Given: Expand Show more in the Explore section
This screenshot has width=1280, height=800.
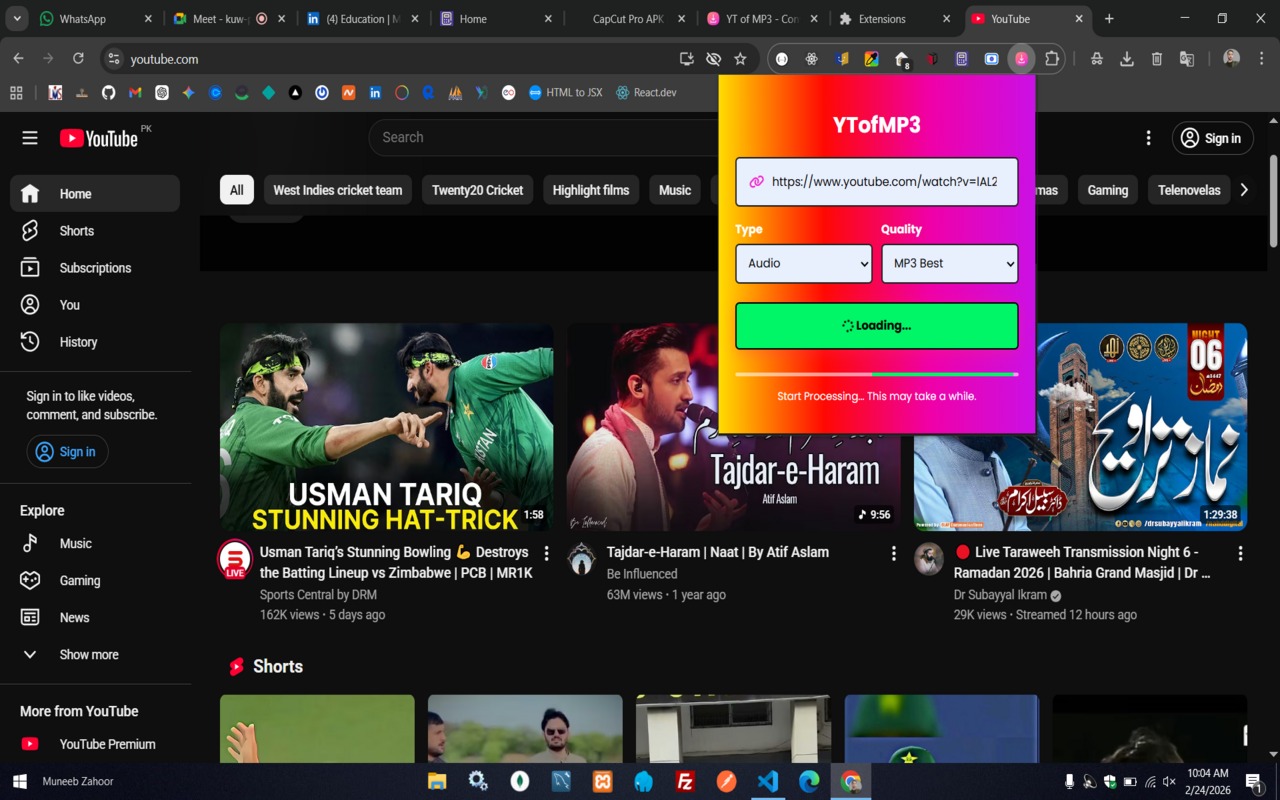Looking at the screenshot, I should click(x=95, y=655).
